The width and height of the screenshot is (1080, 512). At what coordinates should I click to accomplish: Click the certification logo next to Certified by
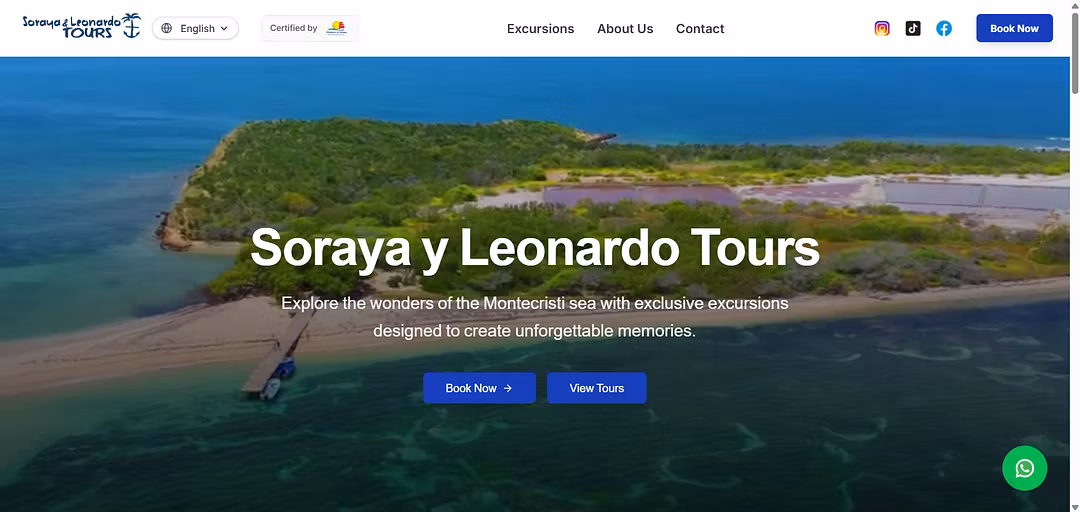click(337, 28)
